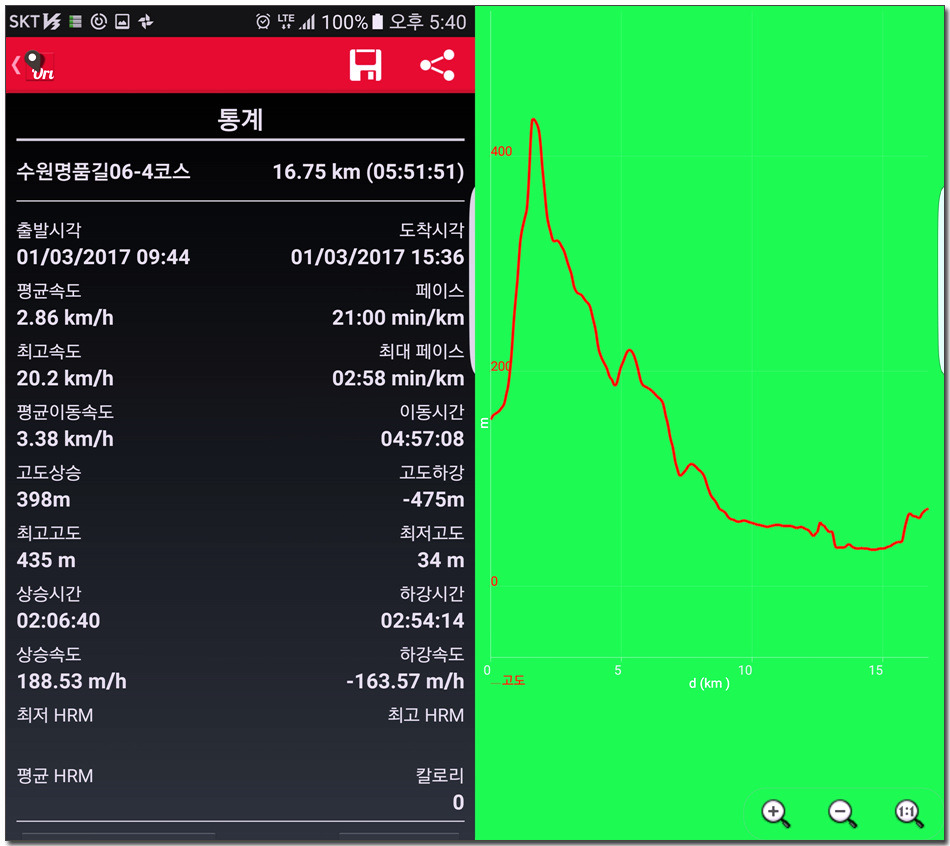Image resolution: width=950 pixels, height=846 pixels.
Task: Select start time 01/03/2017 09:44
Action: click(x=103, y=257)
